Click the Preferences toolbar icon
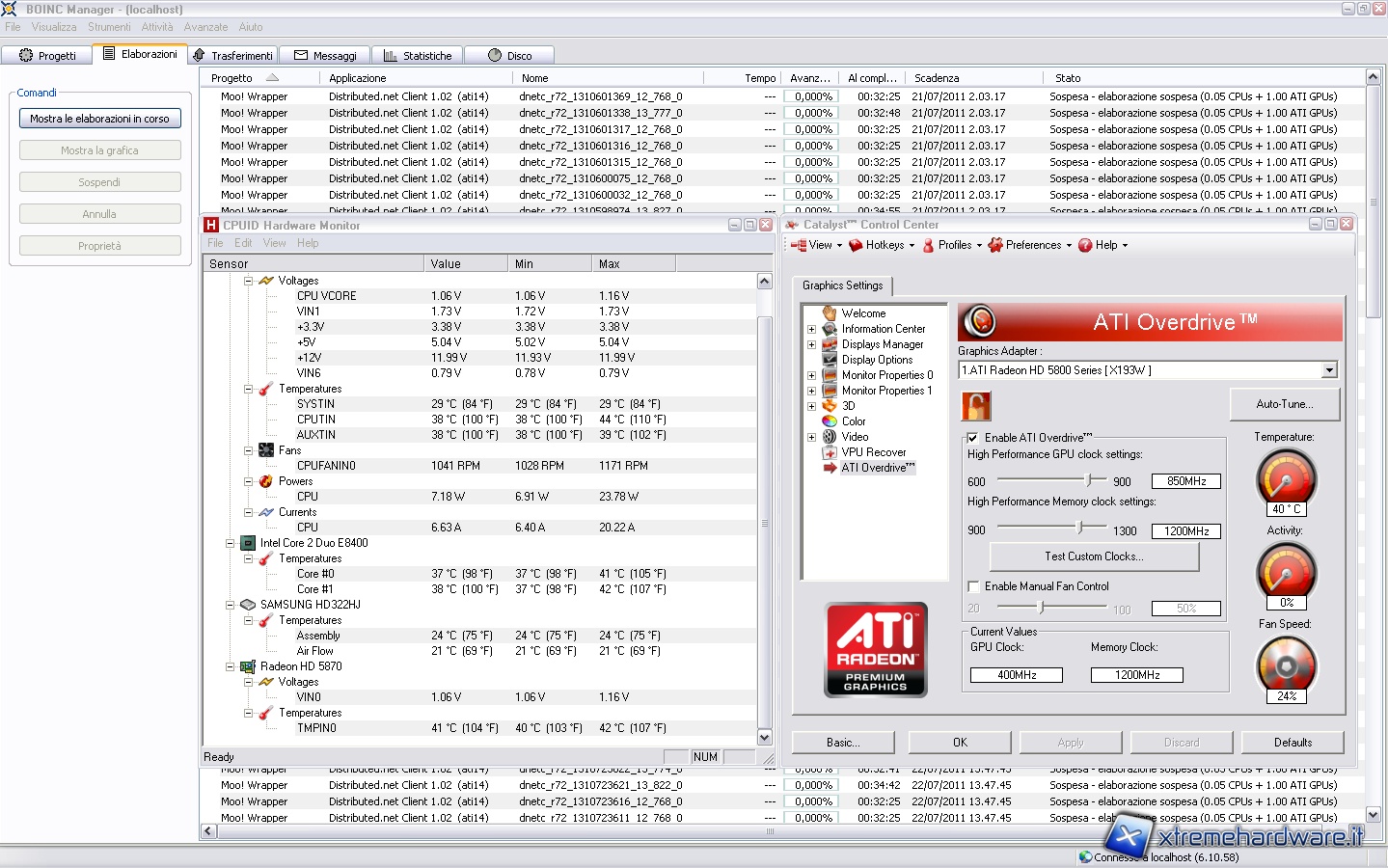Image resolution: width=1388 pixels, height=868 pixels. pyautogui.click(x=995, y=245)
